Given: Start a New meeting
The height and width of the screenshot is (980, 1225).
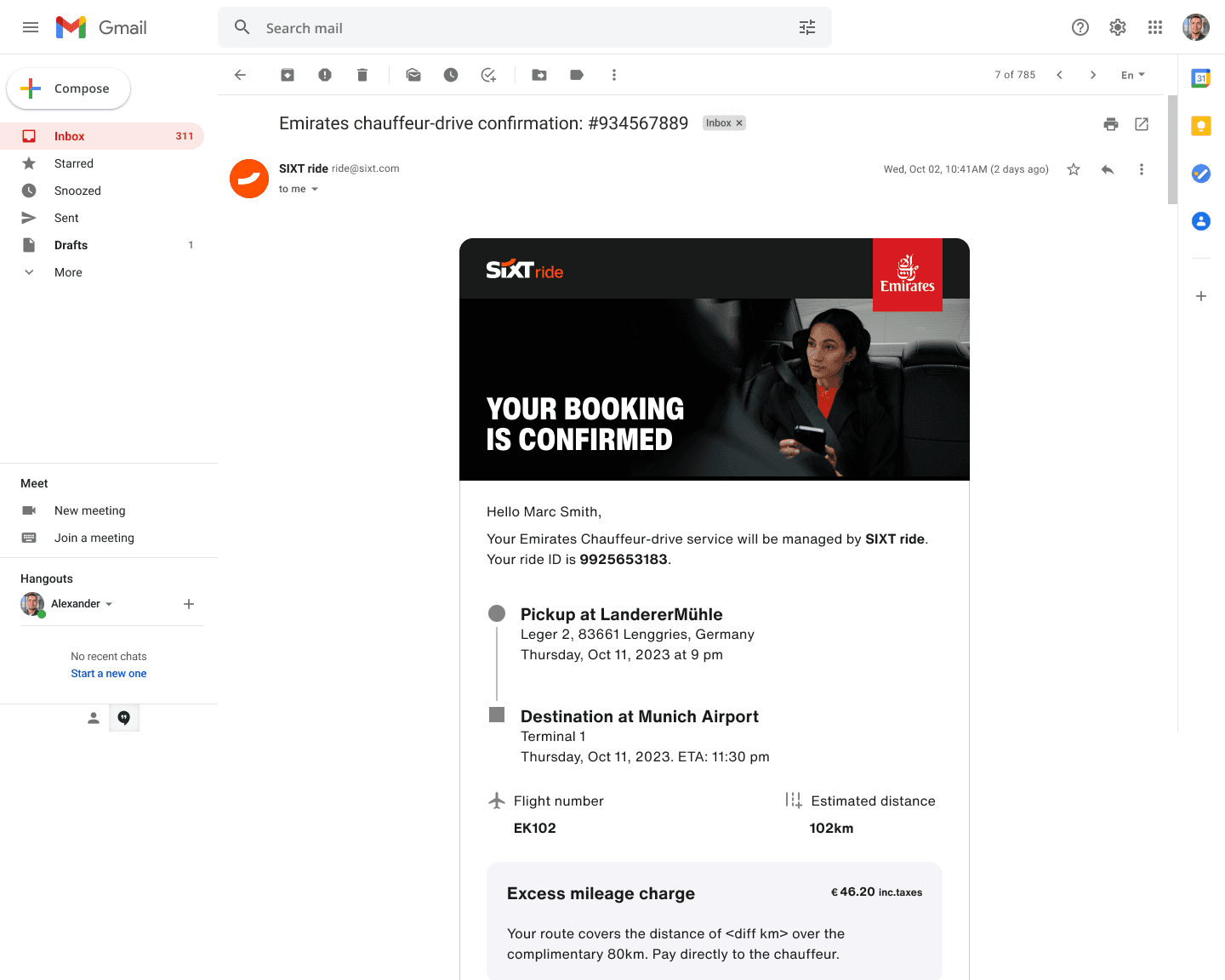Looking at the screenshot, I should click(89, 510).
